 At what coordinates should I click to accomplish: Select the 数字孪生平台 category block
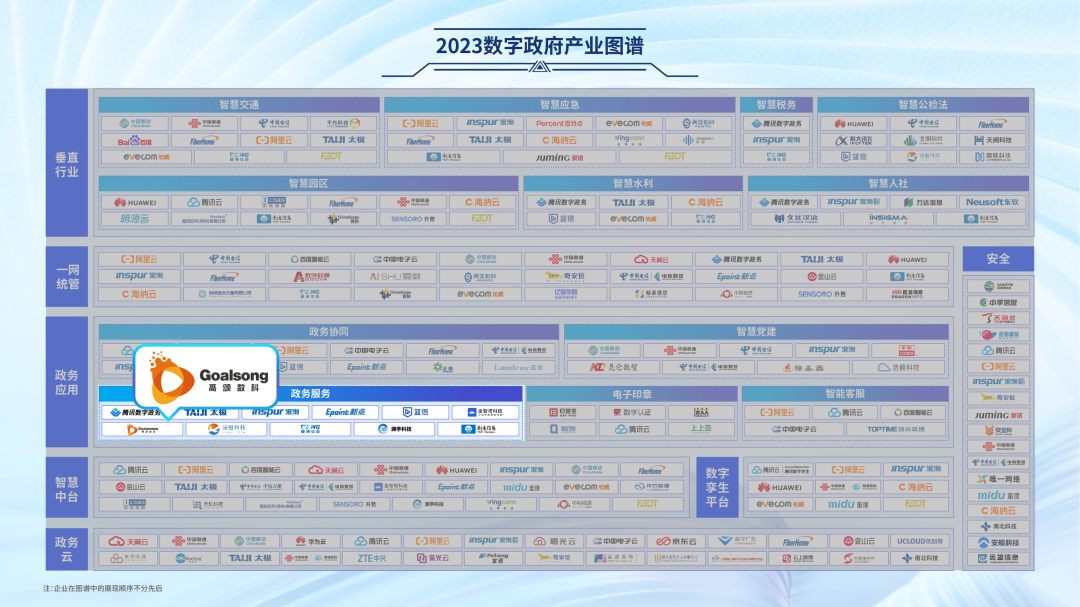[717, 487]
